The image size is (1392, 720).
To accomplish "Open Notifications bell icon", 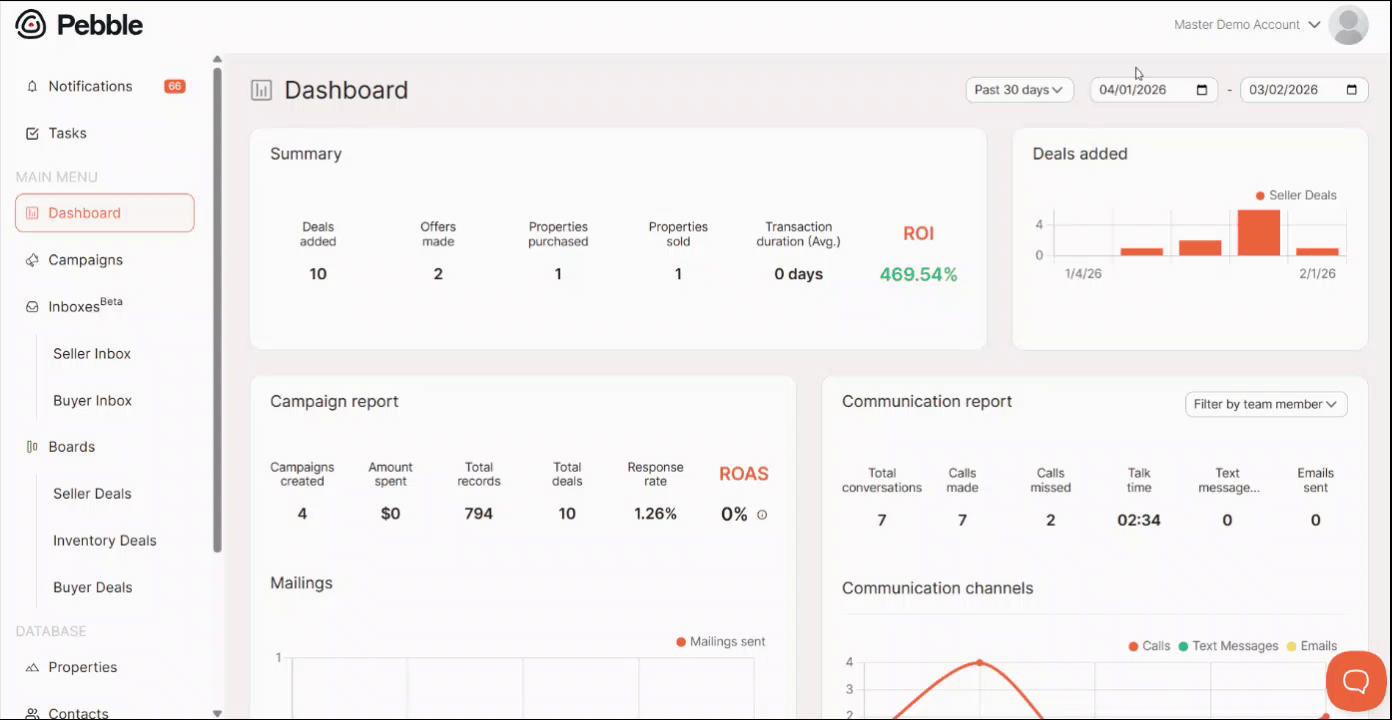I will tap(32, 86).
